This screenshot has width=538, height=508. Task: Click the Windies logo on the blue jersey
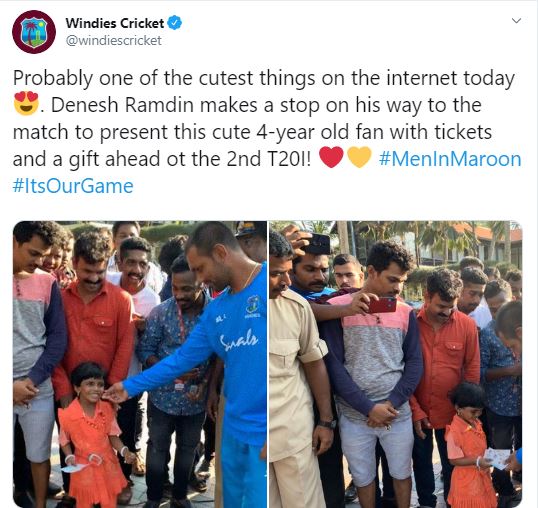coord(252,305)
